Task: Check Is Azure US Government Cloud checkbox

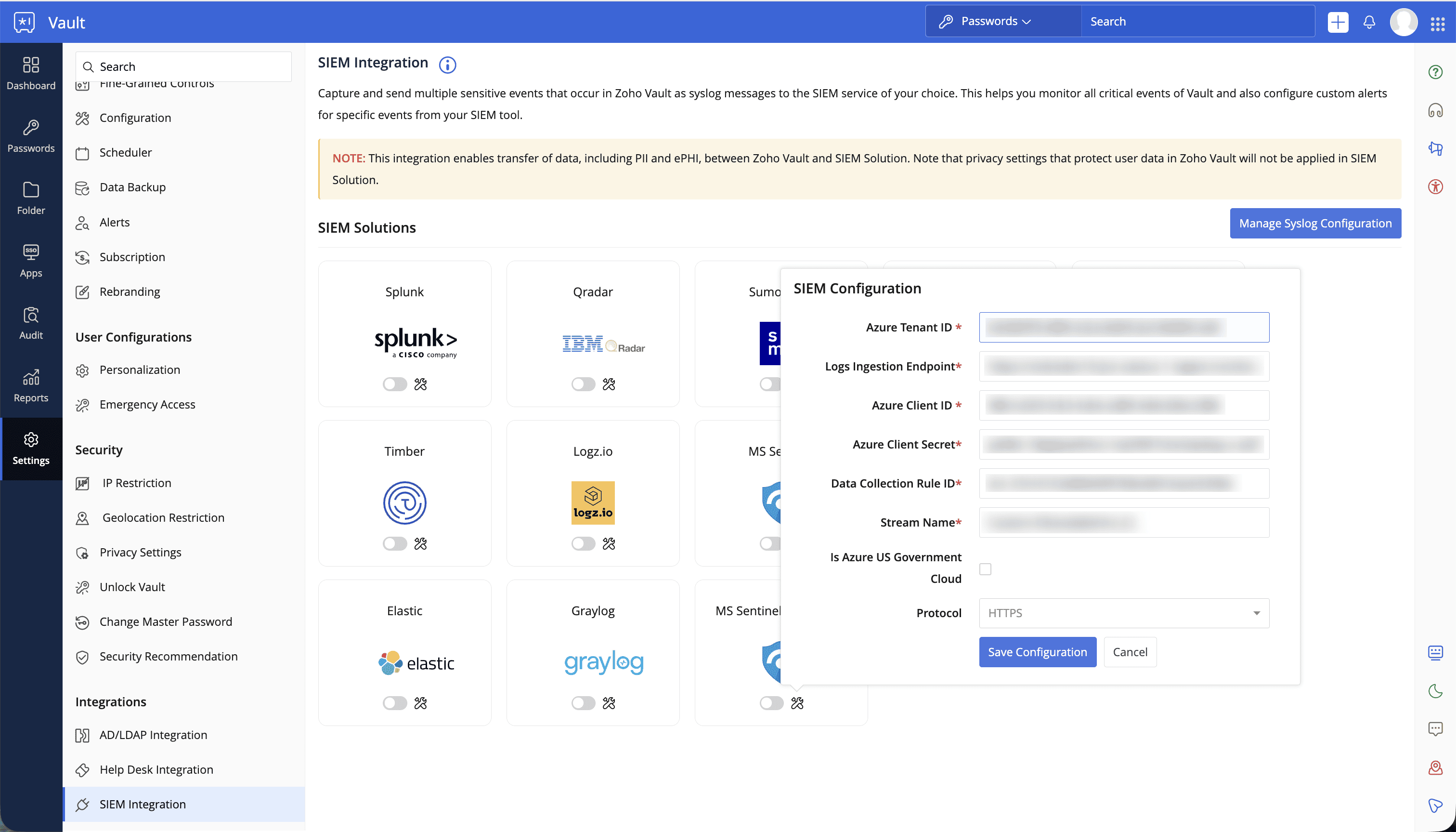Action: [985, 568]
